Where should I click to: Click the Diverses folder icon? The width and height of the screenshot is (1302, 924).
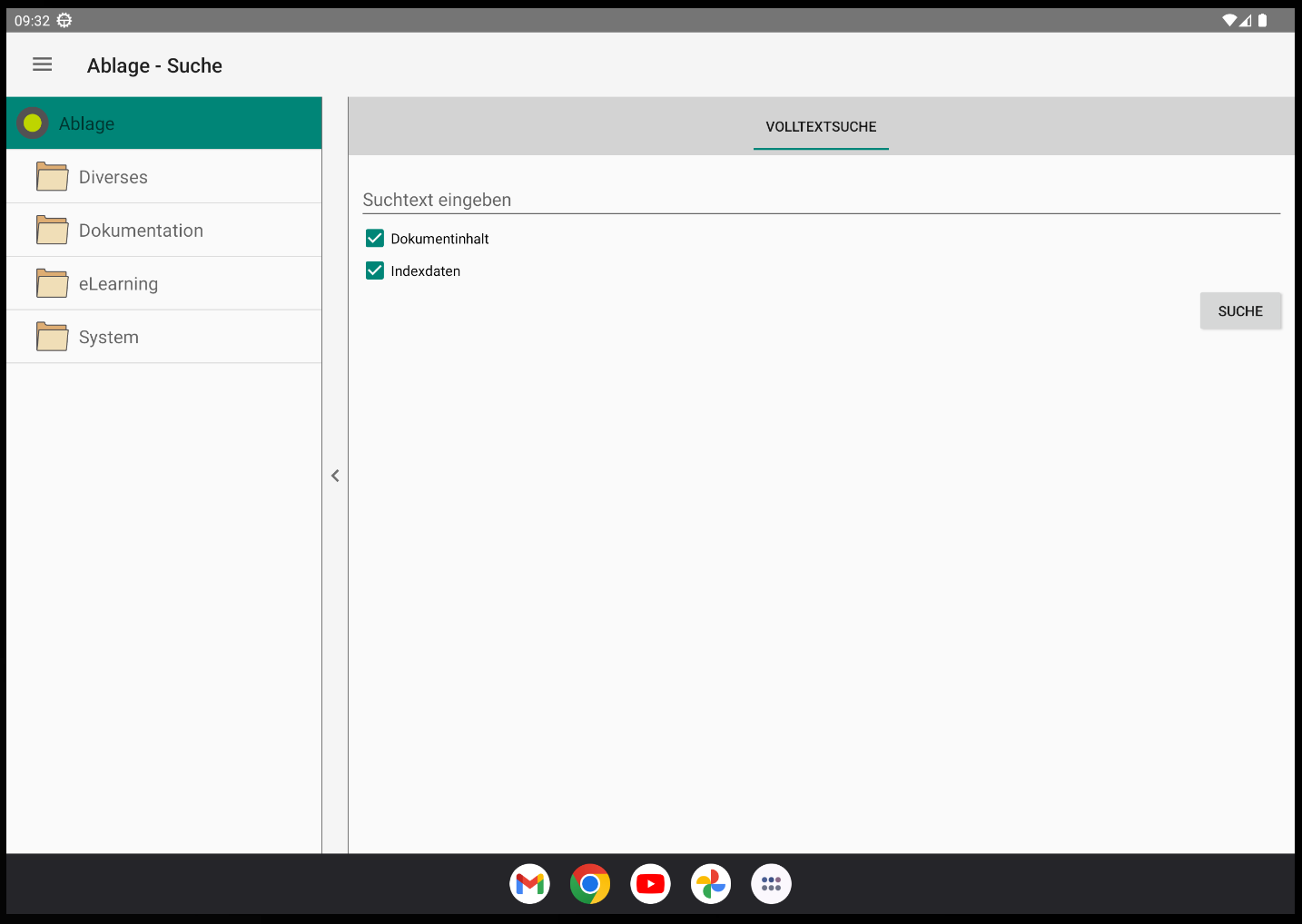click(x=52, y=177)
